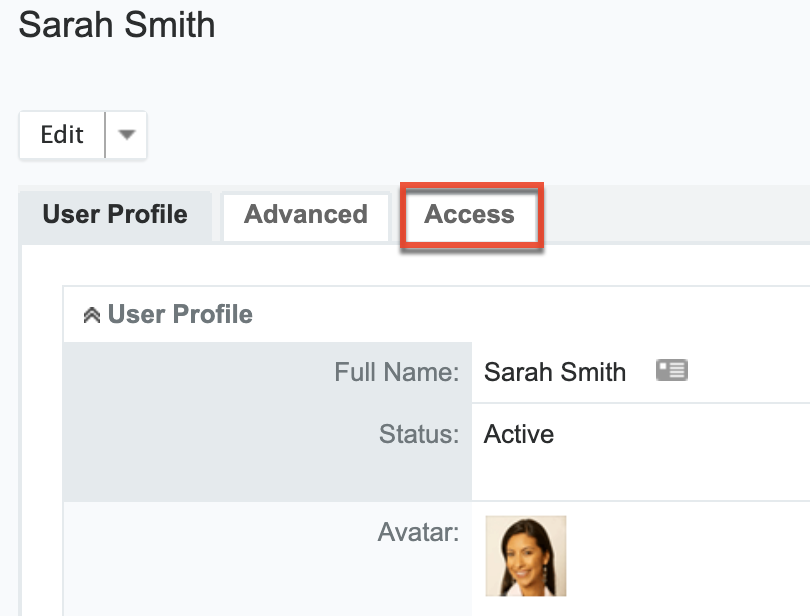Click gray label cell below Status label
810x616 pixels.
point(268,475)
